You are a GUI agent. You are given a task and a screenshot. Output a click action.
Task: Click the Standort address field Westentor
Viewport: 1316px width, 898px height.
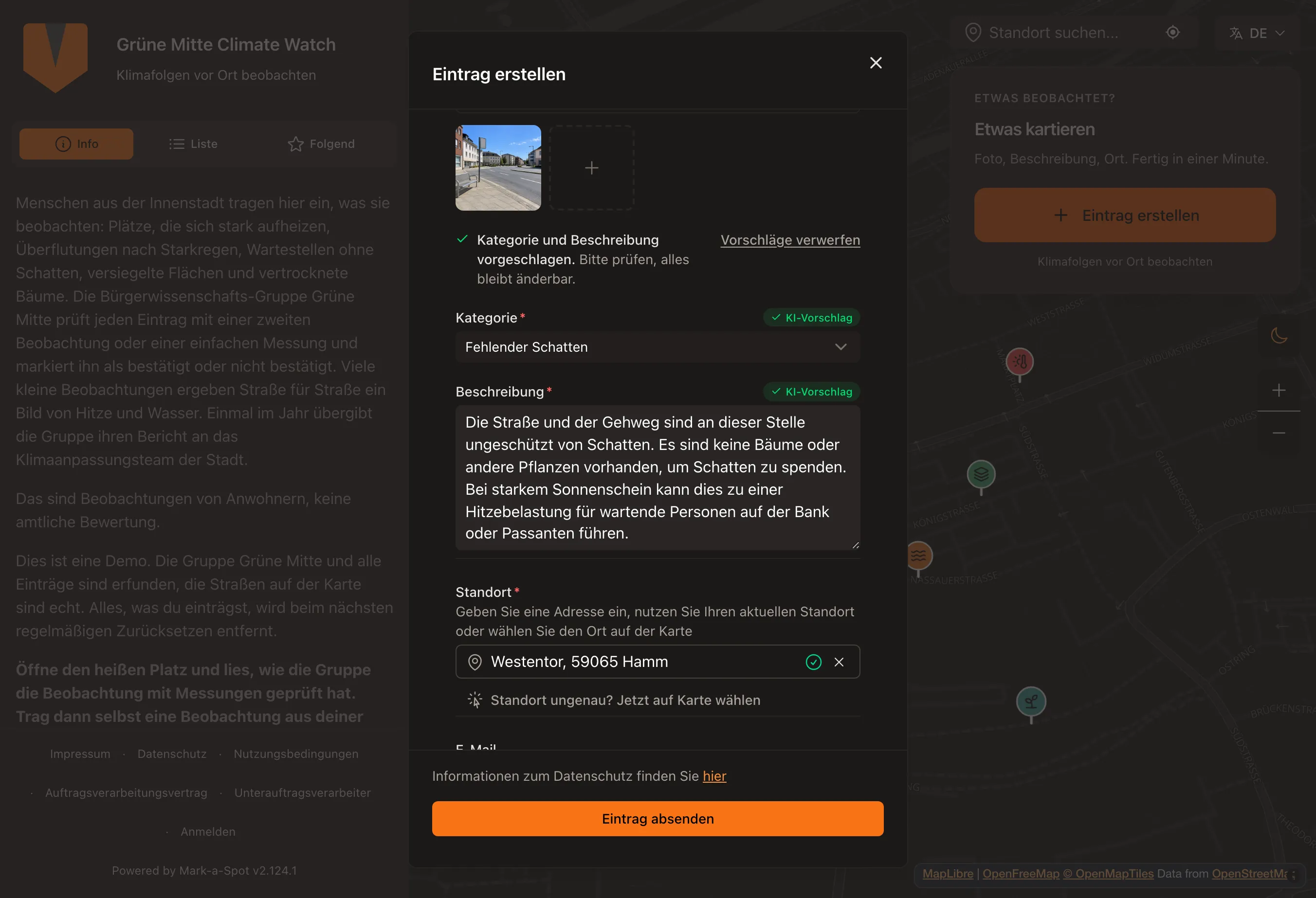pos(658,662)
